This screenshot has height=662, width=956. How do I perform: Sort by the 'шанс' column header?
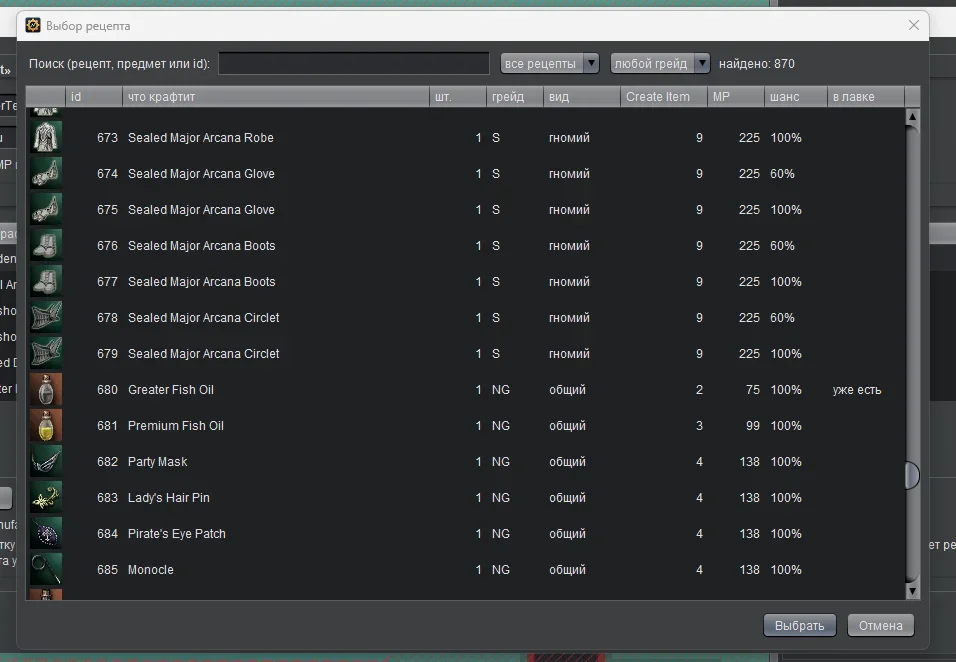click(796, 97)
